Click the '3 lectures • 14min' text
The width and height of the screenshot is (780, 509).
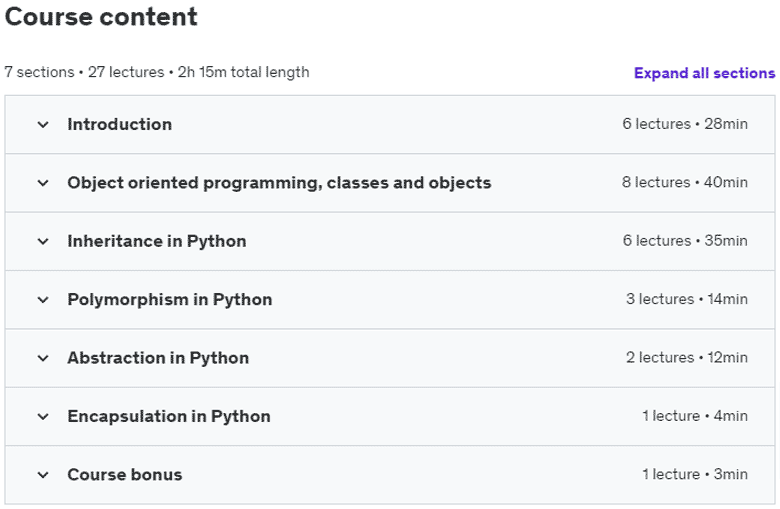tap(686, 299)
